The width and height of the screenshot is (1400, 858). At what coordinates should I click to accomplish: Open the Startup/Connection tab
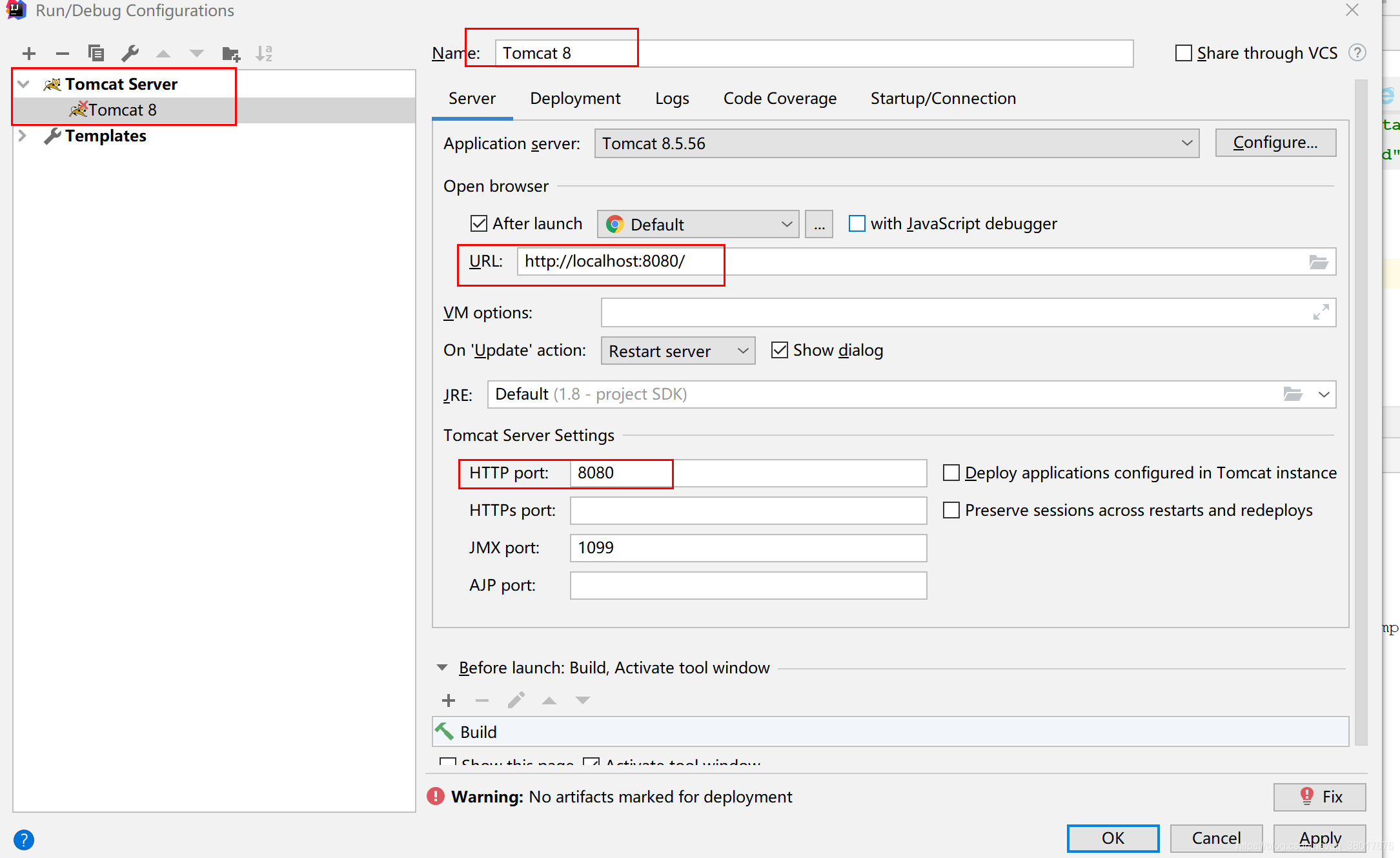point(942,99)
